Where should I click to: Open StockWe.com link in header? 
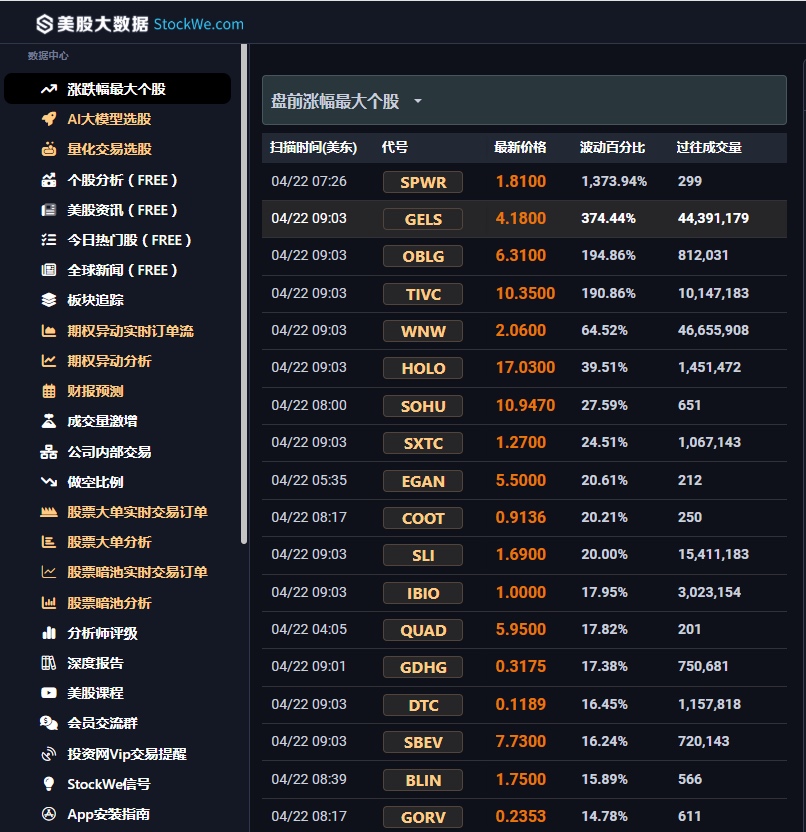(198, 24)
